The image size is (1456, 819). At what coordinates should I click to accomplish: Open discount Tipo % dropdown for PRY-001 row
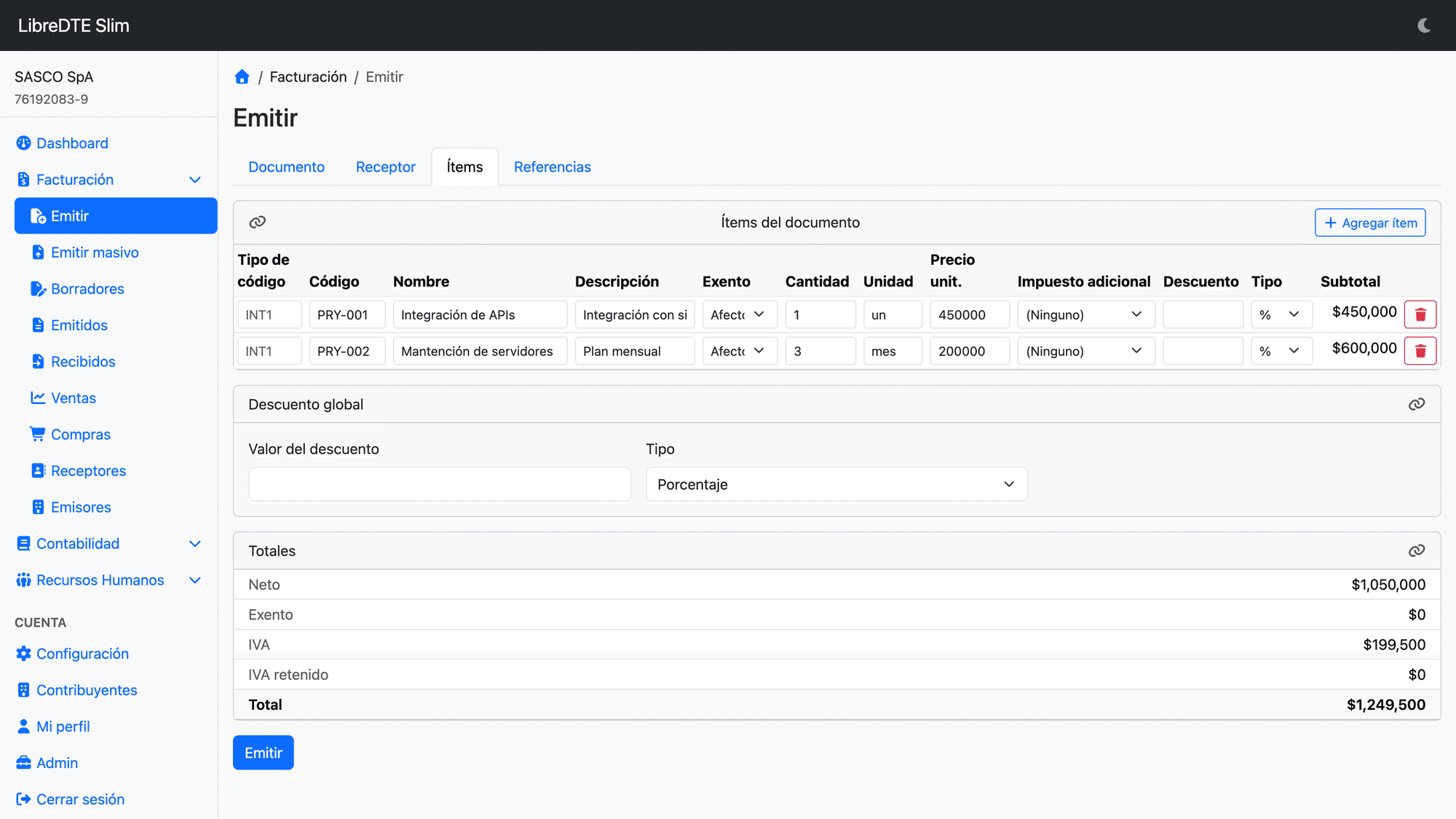[x=1282, y=314]
